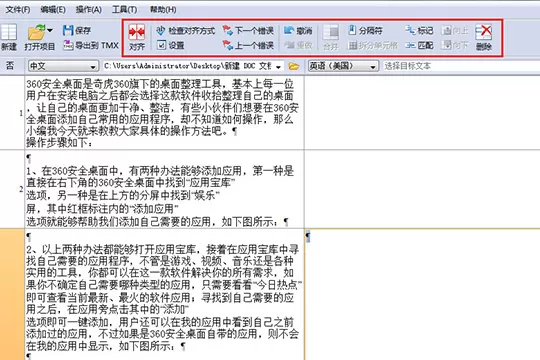The width and height of the screenshot is (540, 360).
Task: Undo with the 撤消 button
Action: tap(298, 31)
